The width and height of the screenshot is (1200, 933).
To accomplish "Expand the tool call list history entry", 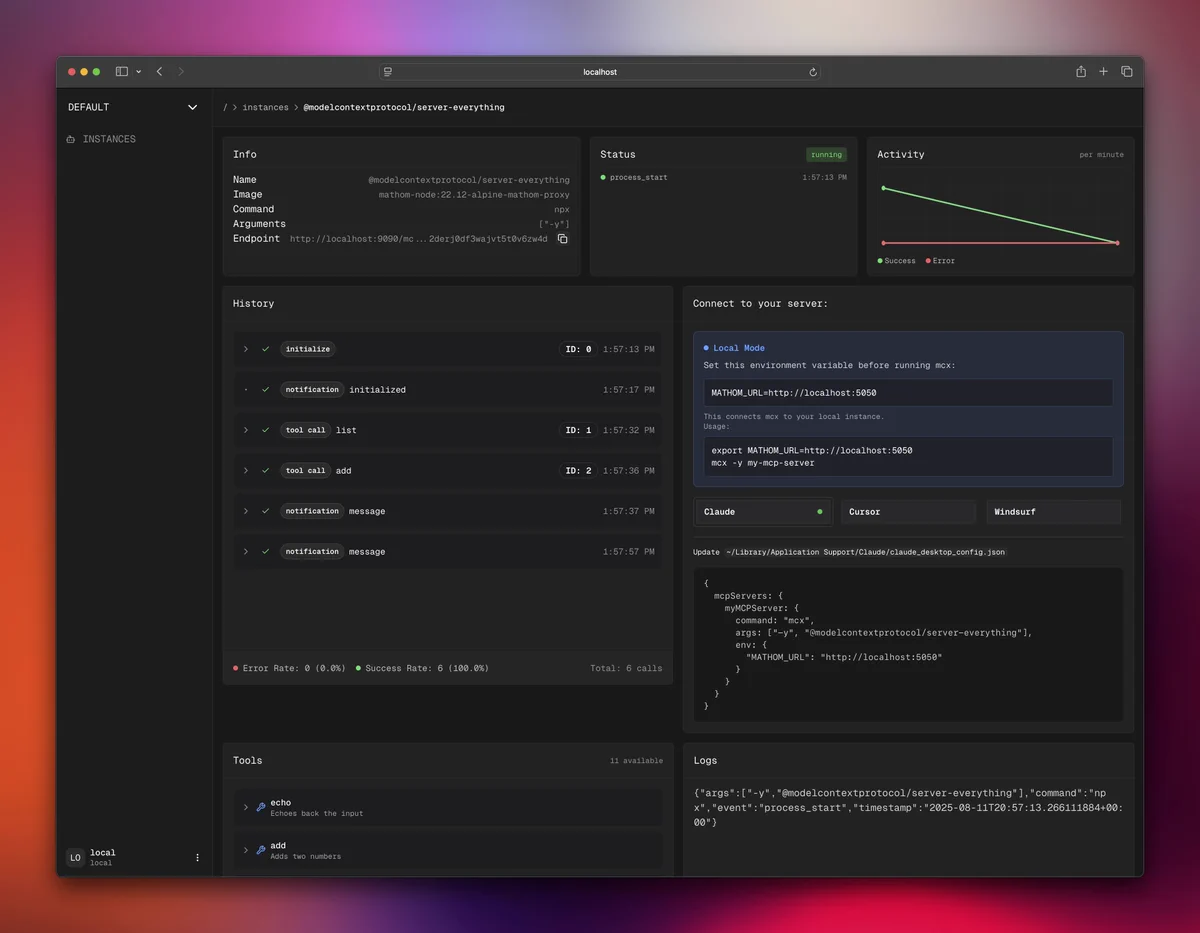I will click(x=246, y=430).
